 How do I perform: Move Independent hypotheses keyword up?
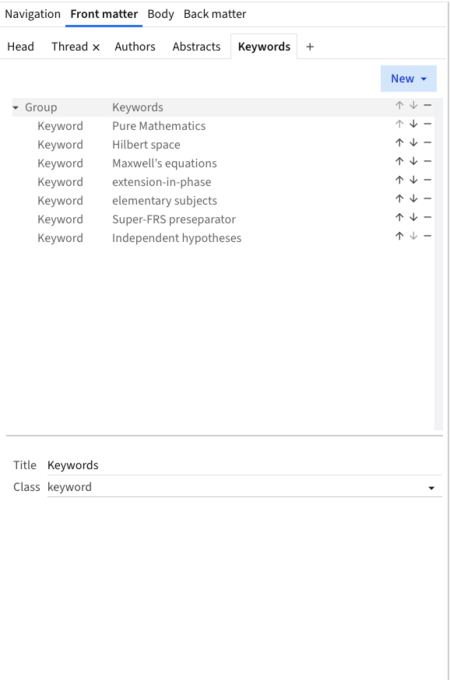399,236
